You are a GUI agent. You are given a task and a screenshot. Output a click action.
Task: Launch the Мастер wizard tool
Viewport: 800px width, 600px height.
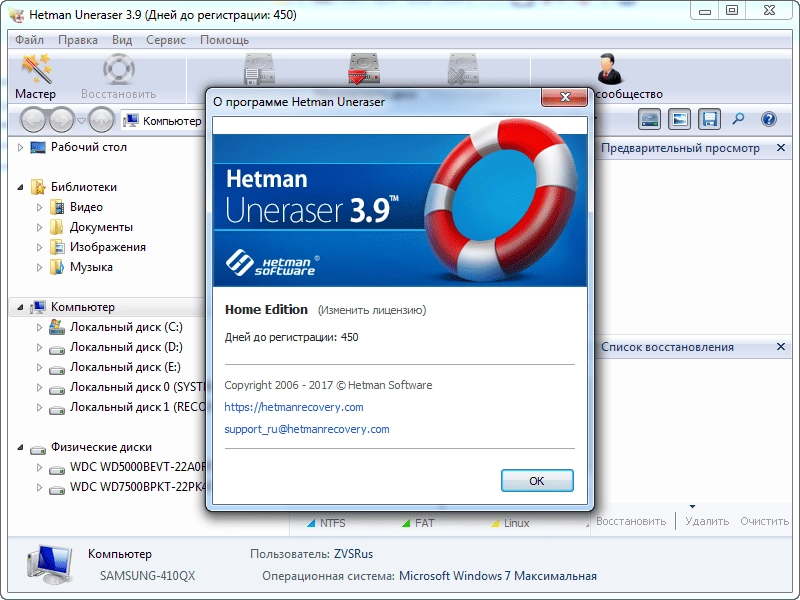point(35,77)
